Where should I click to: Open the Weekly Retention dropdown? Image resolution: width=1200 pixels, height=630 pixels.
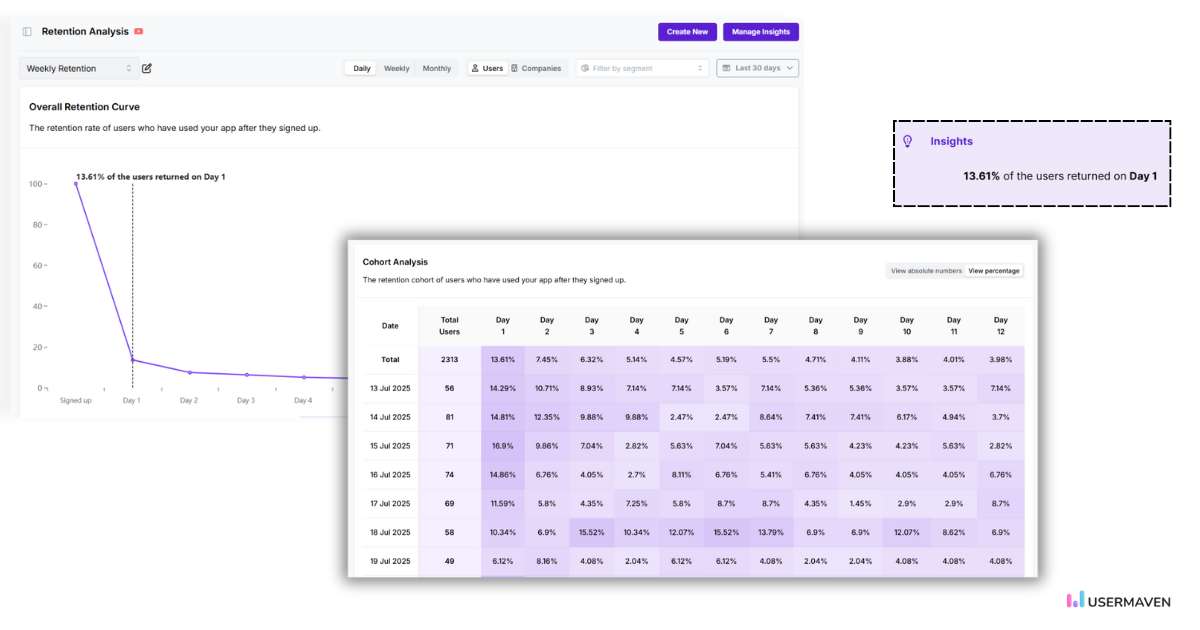78,69
